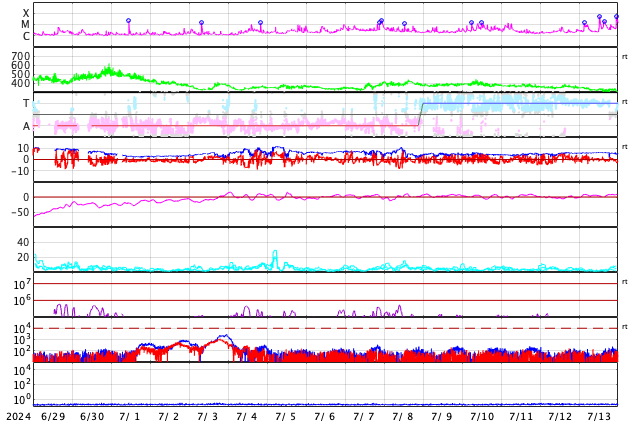Screen dimensions: 634x424
Task: Click the X flare class axis label
Action: [x=26, y=14]
